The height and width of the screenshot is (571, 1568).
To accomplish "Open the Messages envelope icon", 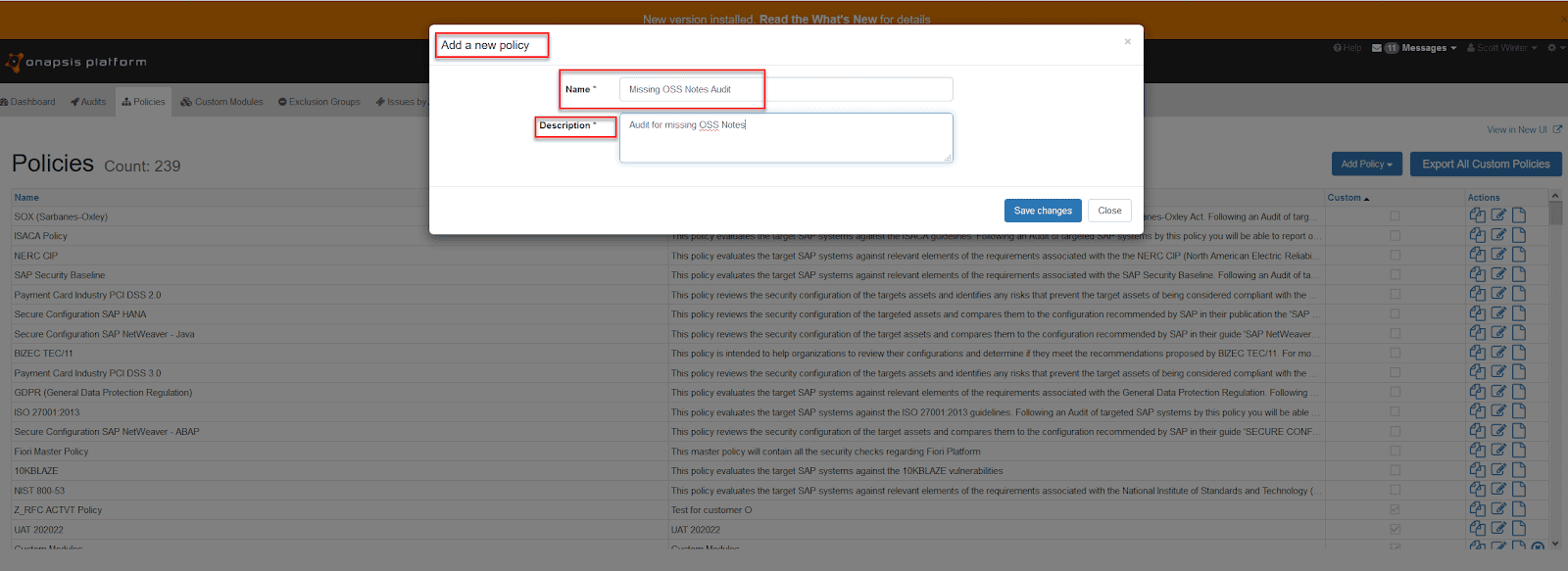I will (x=1377, y=48).
